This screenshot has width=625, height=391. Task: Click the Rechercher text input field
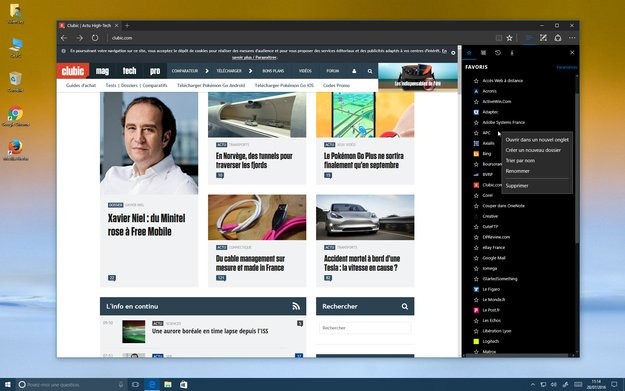[x=365, y=328]
